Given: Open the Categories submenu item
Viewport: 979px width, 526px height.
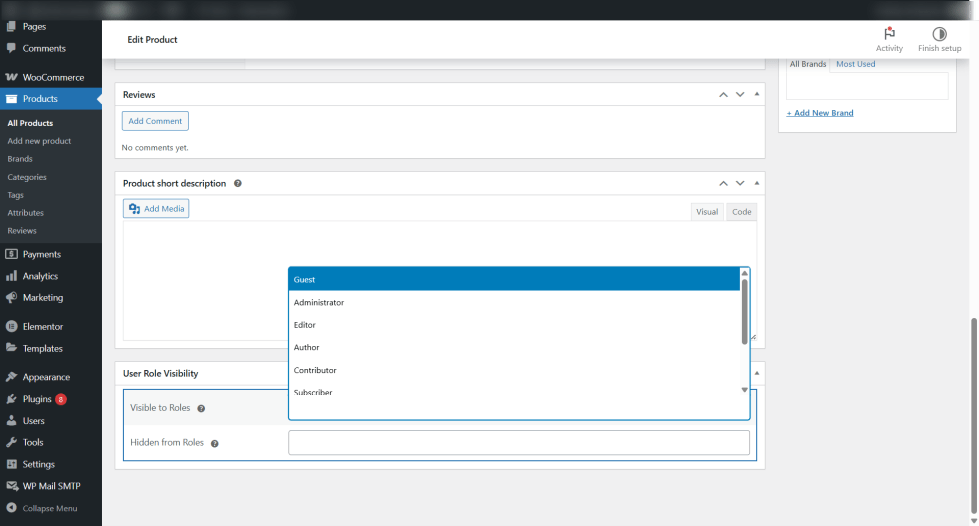Looking at the screenshot, I should coord(27,177).
